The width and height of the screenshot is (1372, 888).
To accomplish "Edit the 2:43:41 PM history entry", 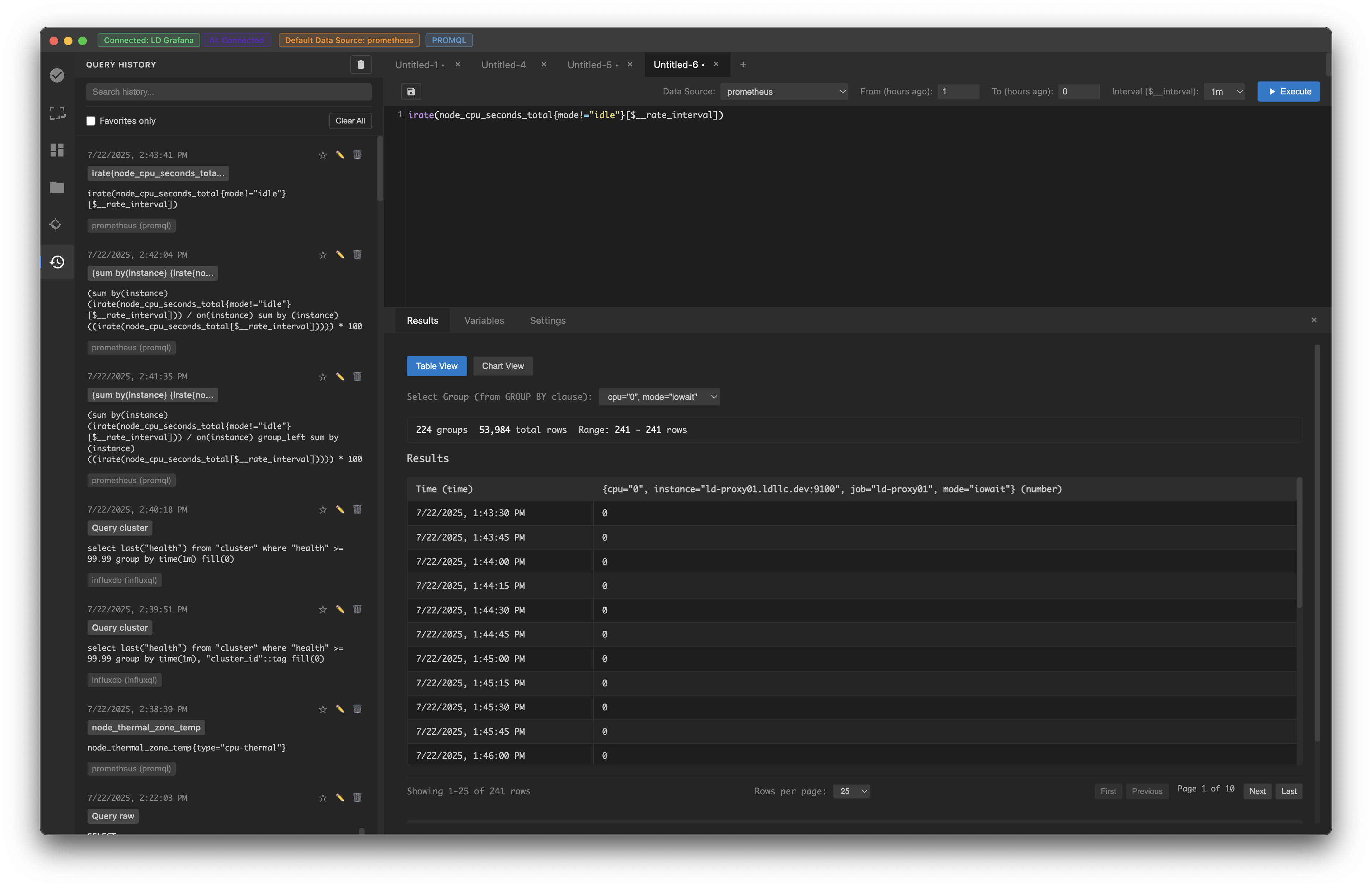I will [x=340, y=155].
